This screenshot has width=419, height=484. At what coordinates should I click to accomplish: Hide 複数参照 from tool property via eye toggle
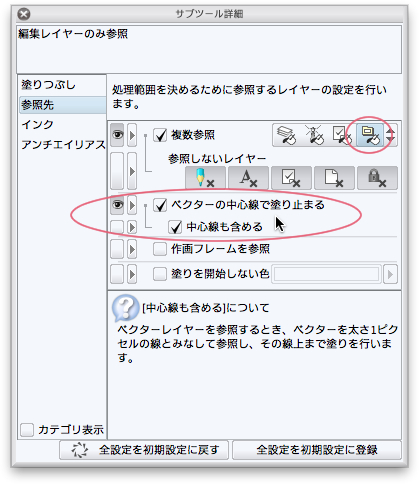117,135
